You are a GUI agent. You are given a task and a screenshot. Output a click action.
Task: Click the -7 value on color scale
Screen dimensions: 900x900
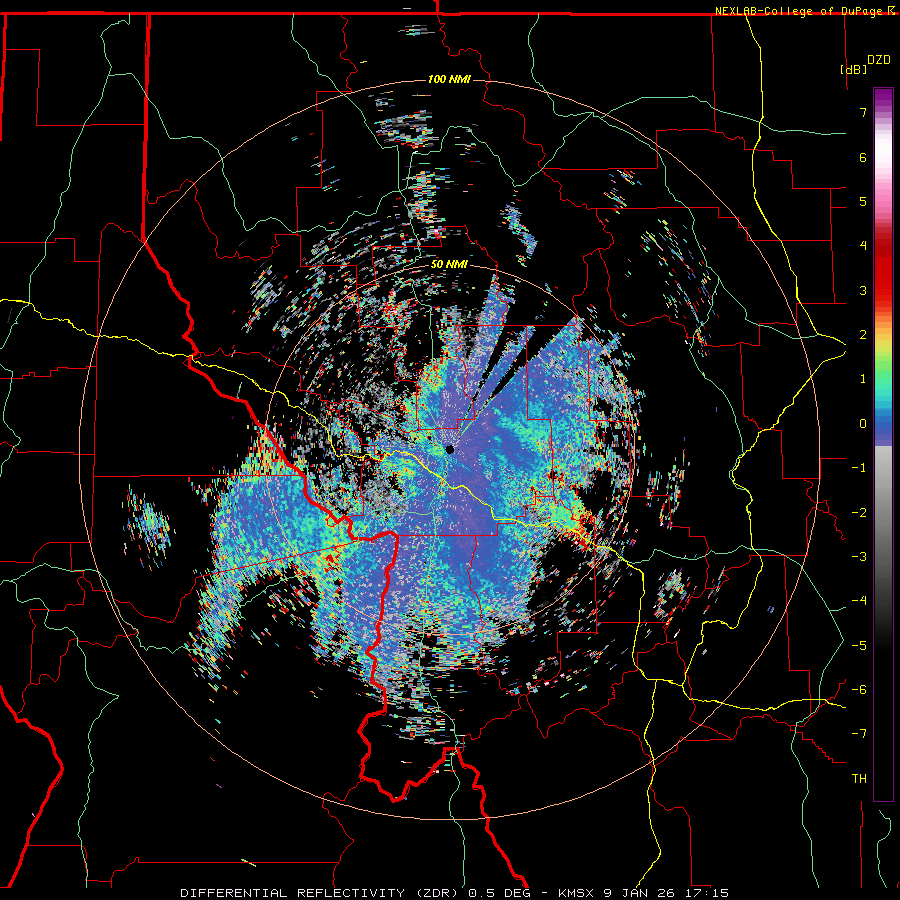pyautogui.click(x=859, y=734)
